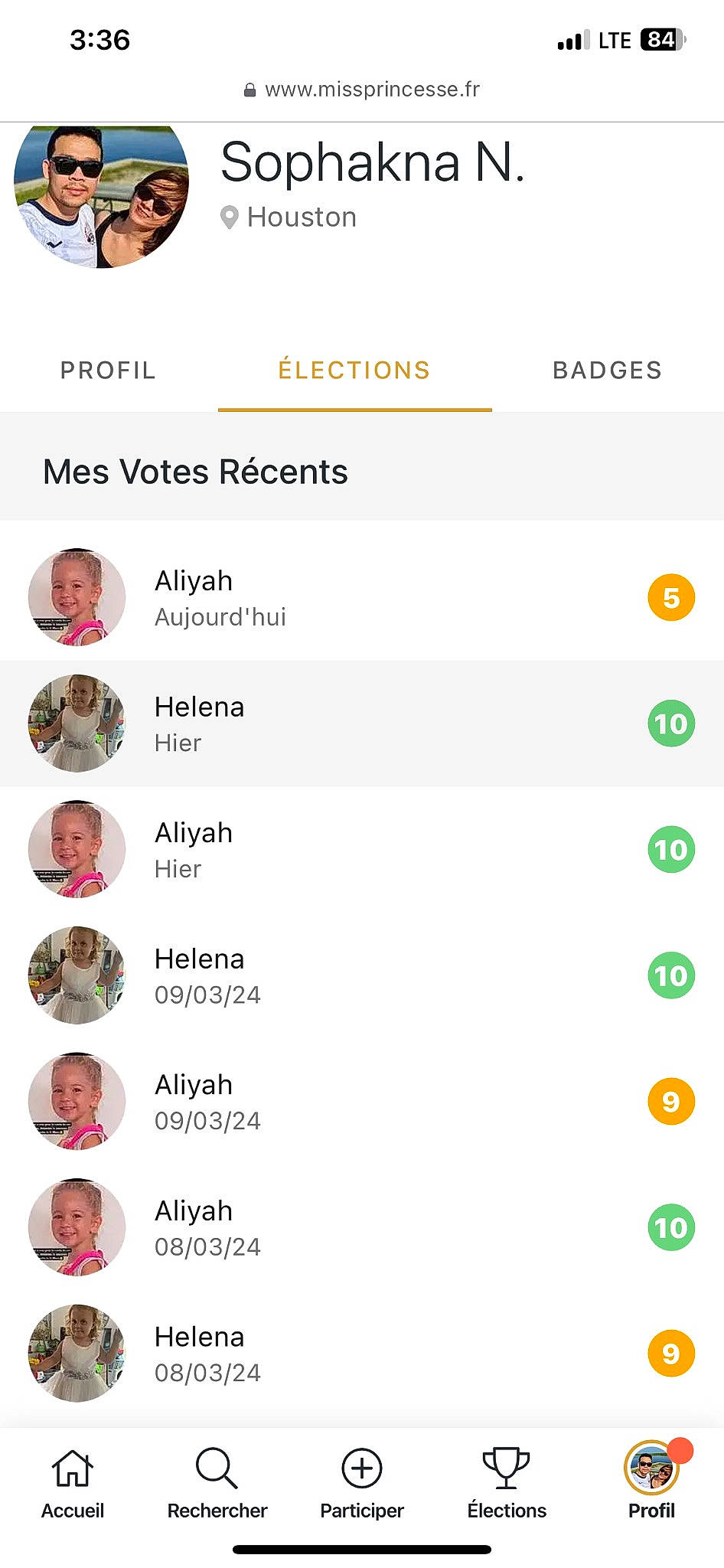Tap the Profil avatar in bottom bar
The image size is (724, 1568).
pos(651,1468)
